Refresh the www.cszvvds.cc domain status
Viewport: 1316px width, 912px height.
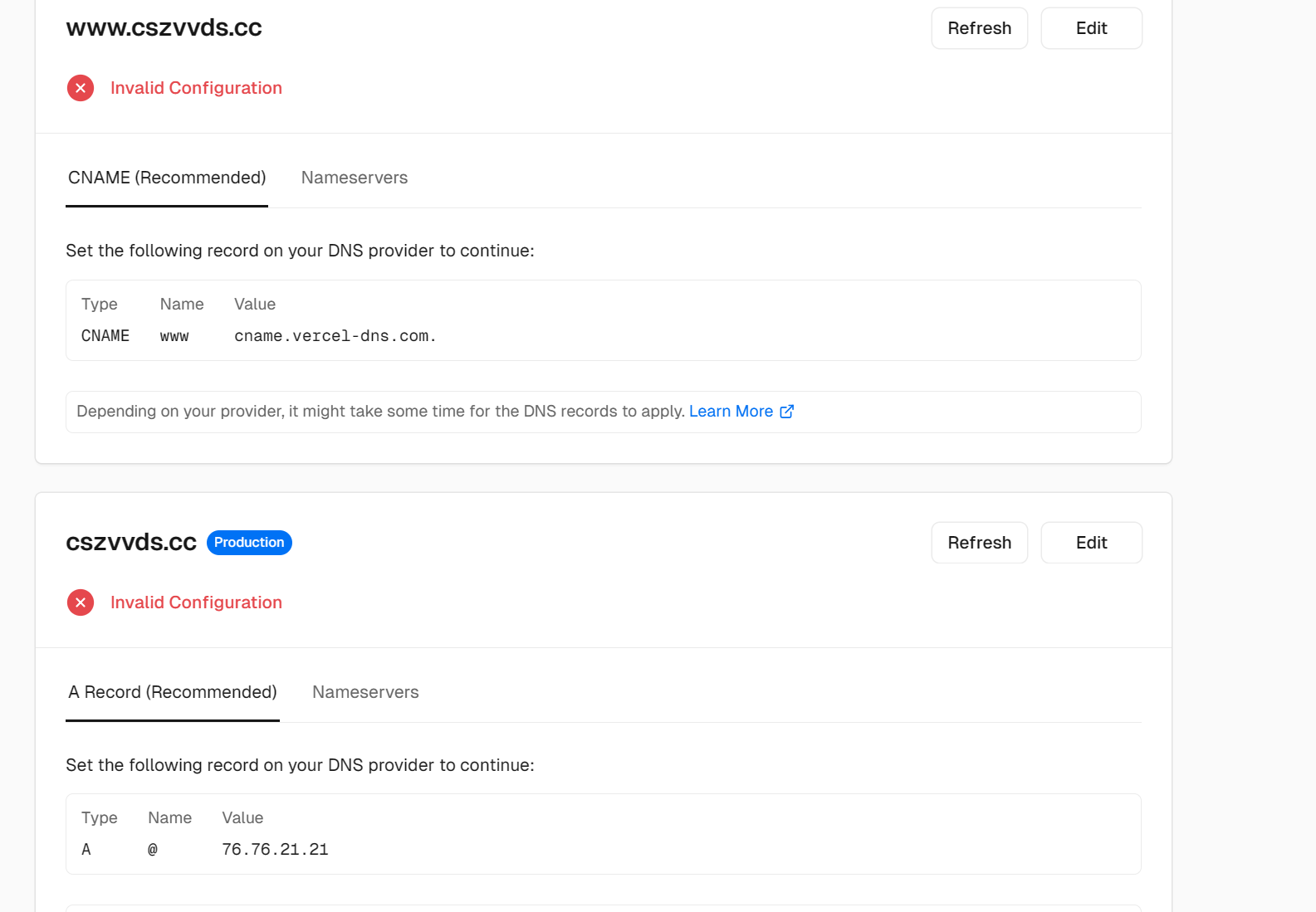point(979,28)
